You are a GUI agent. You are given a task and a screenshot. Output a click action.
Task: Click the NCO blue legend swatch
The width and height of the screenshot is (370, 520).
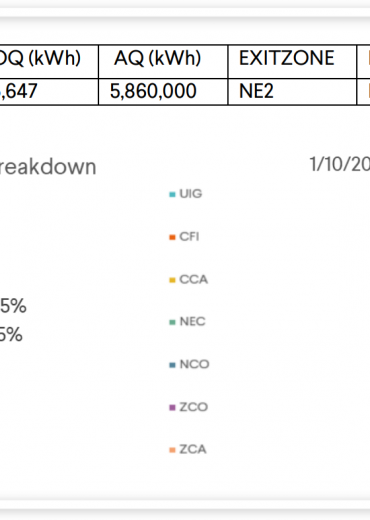click(x=172, y=365)
